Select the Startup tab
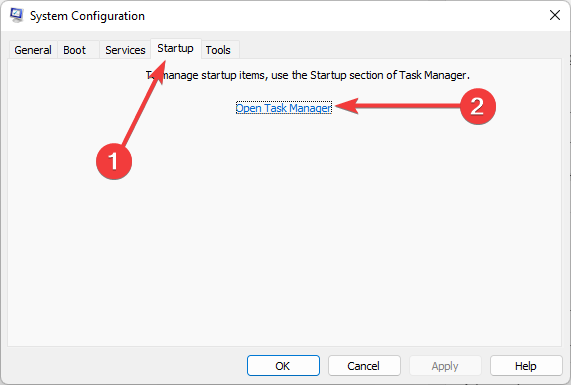This screenshot has width=571, height=385. click(176, 48)
